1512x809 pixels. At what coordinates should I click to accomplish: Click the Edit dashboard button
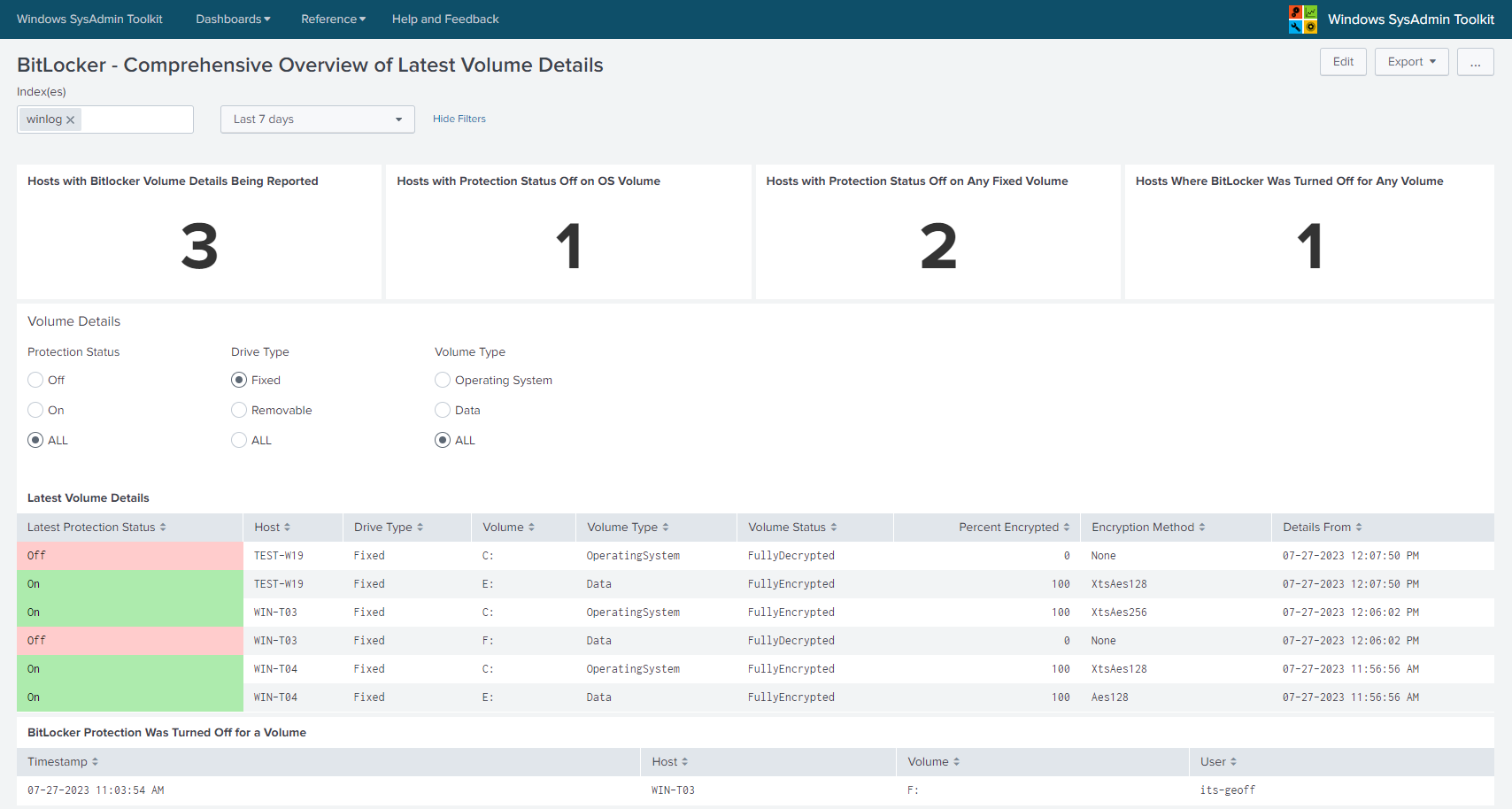[1343, 62]
